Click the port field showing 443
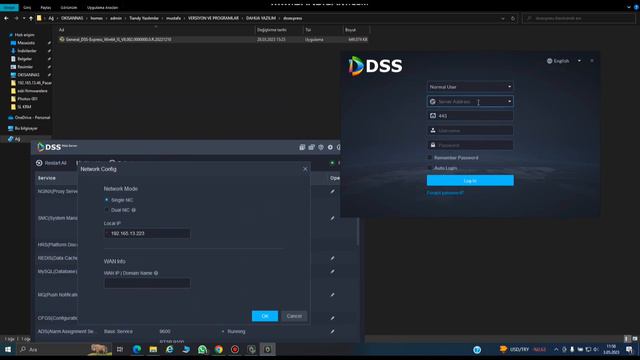640x360 pixels. click(470, 116)
